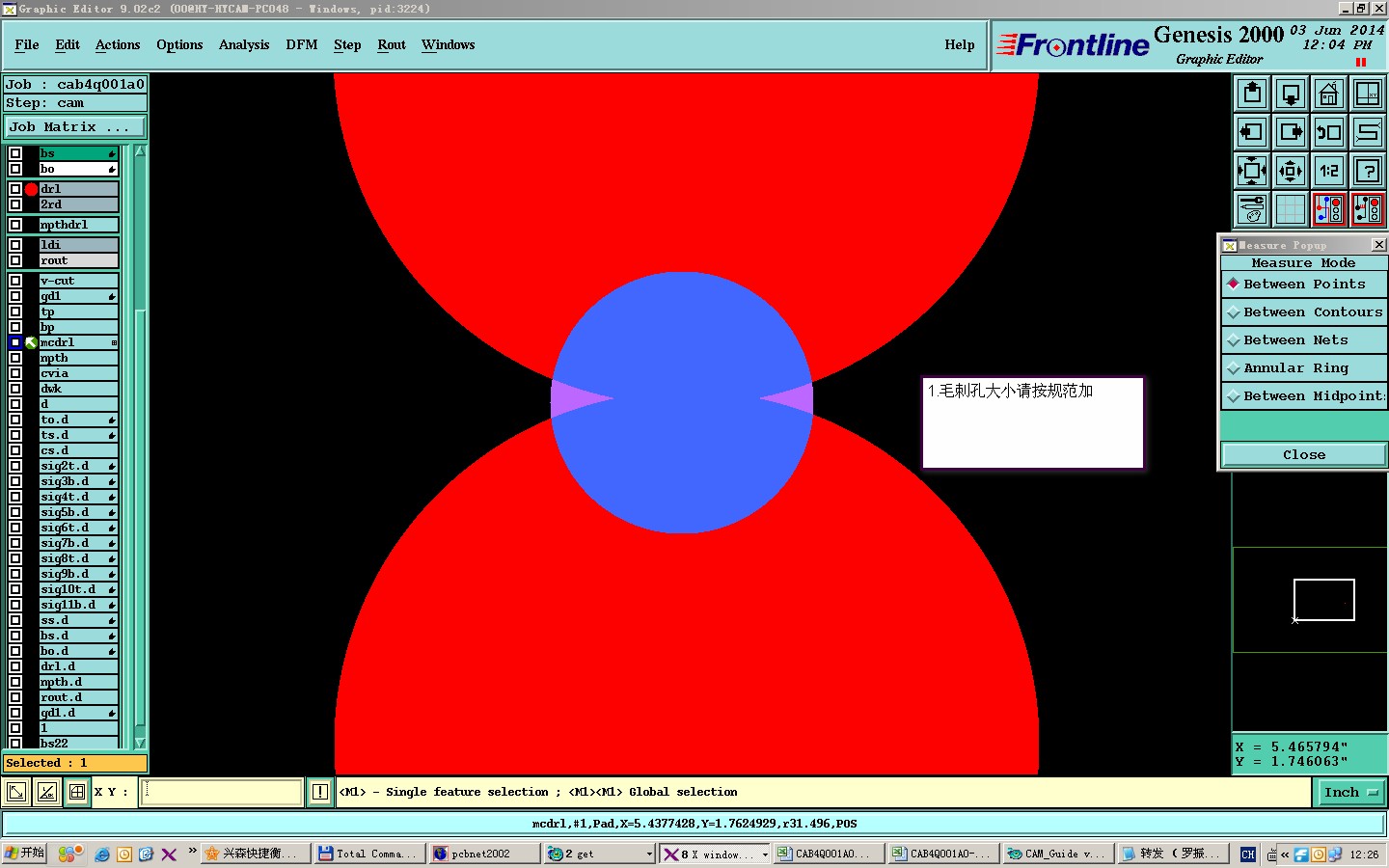Click the X Y coordinate input field
The image size is (1389, 868).
(x=223, y=793)
